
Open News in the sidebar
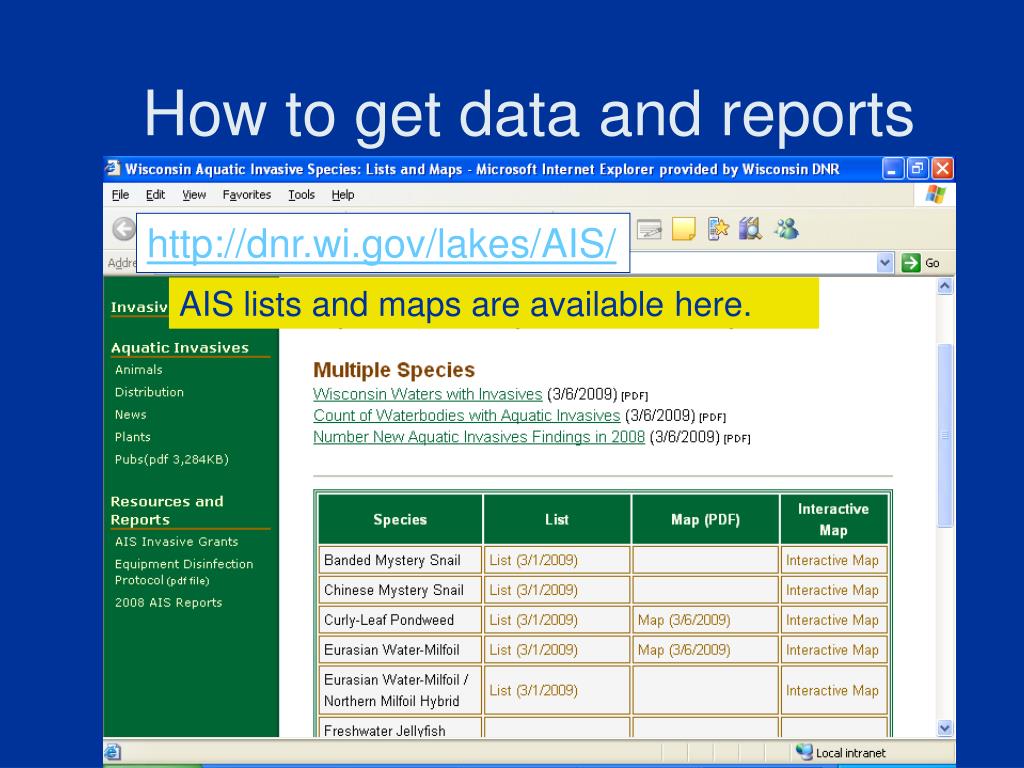pyautogui.click(x=131, y=415)
